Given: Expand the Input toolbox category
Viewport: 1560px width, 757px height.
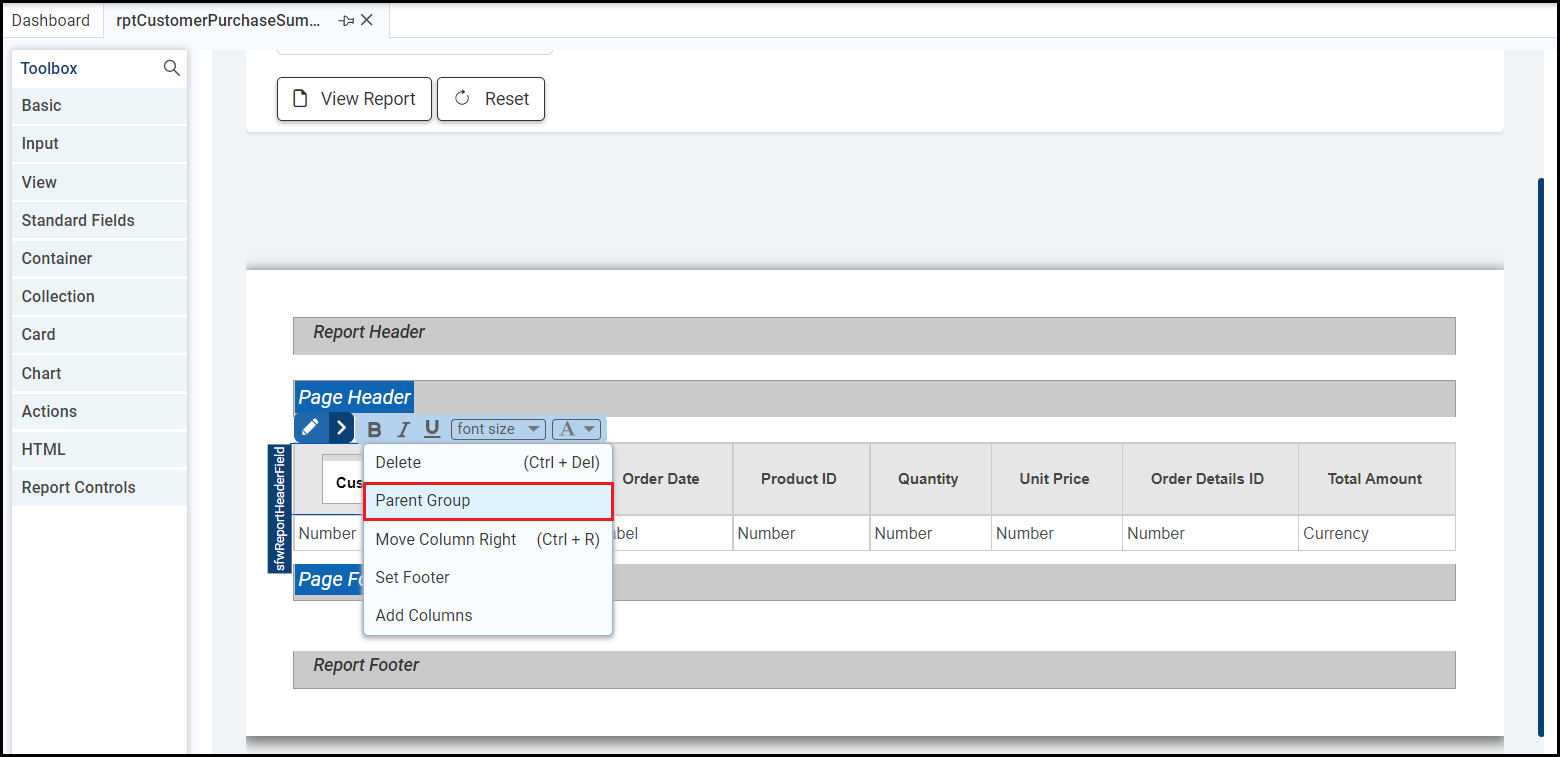Looking at the screenshot, I should click(x=99, y=144).
